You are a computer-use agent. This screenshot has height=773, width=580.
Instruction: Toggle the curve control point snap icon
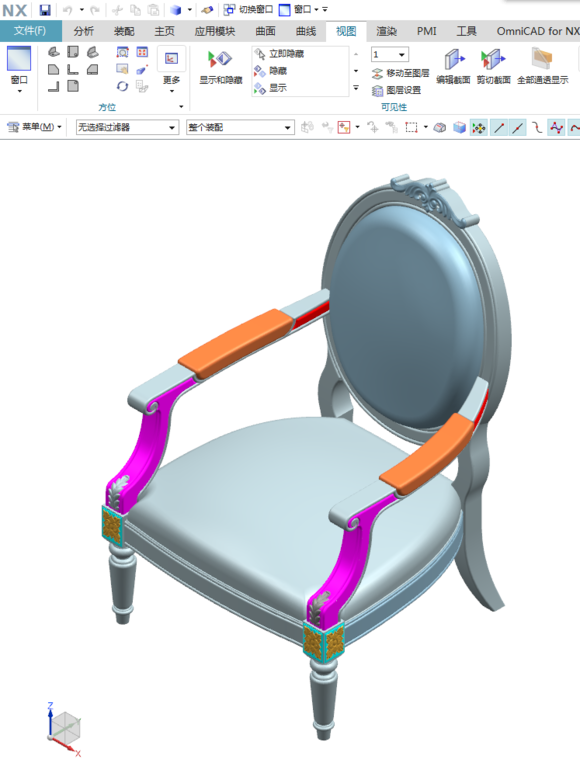pos(556,128)
